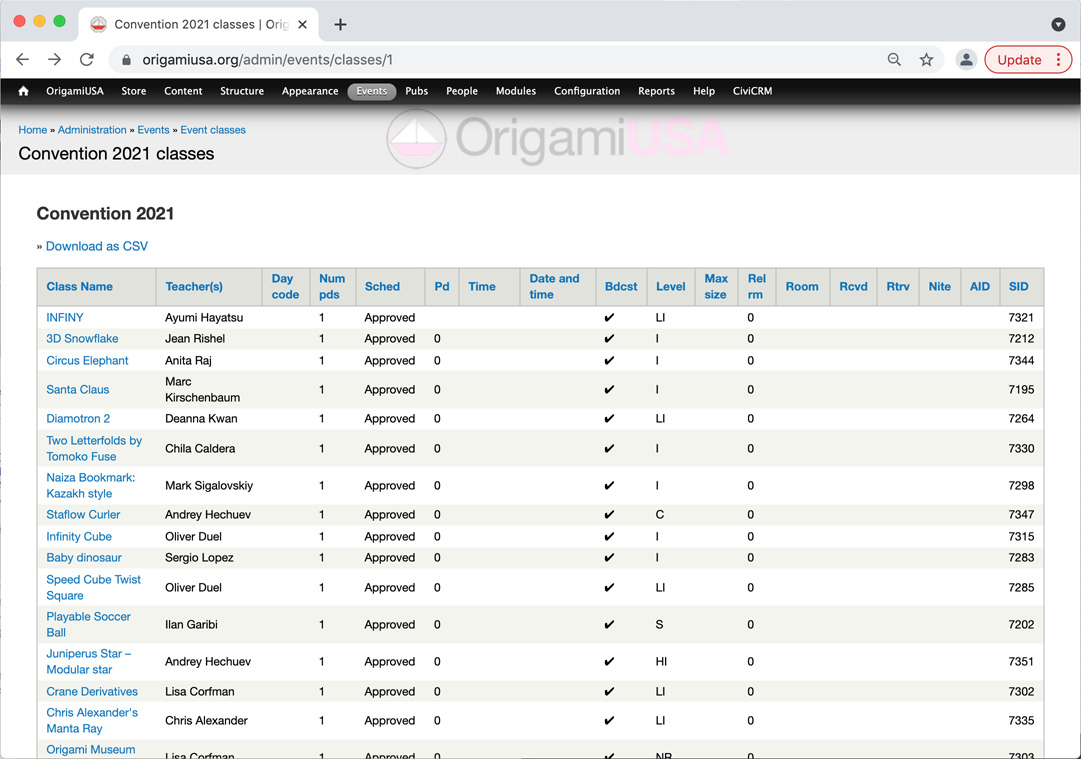Open the Pubs admin menu
The image size is (1081, 759).
tap(416, 91)
